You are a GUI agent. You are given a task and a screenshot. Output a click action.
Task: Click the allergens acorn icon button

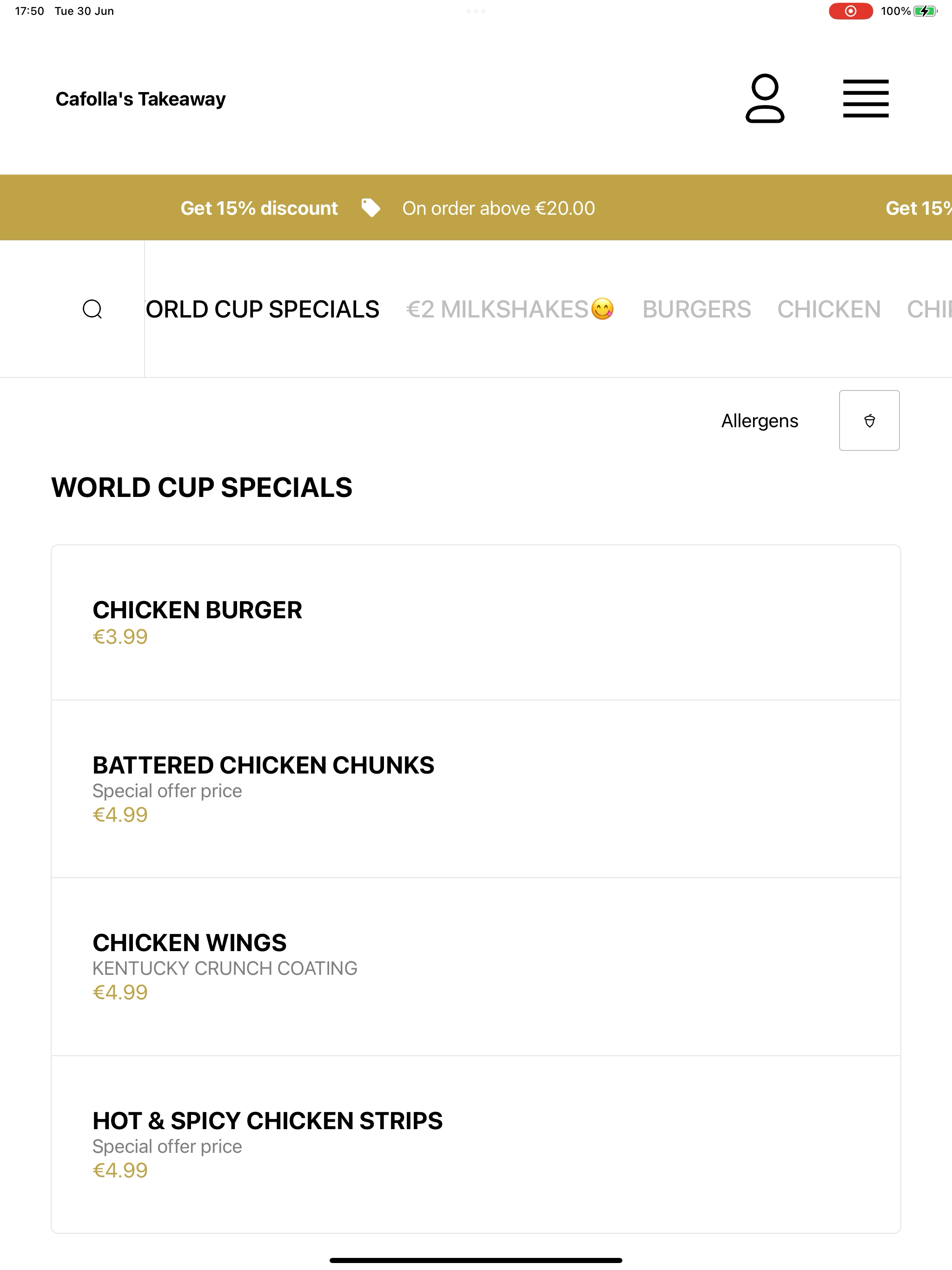coord(869,420)
